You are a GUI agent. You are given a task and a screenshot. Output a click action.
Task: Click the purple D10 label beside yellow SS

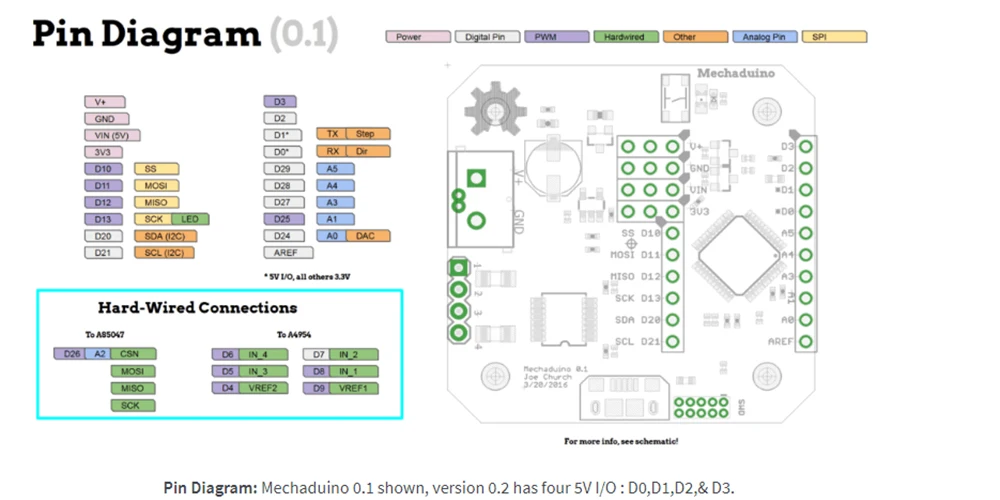(103, 169)
